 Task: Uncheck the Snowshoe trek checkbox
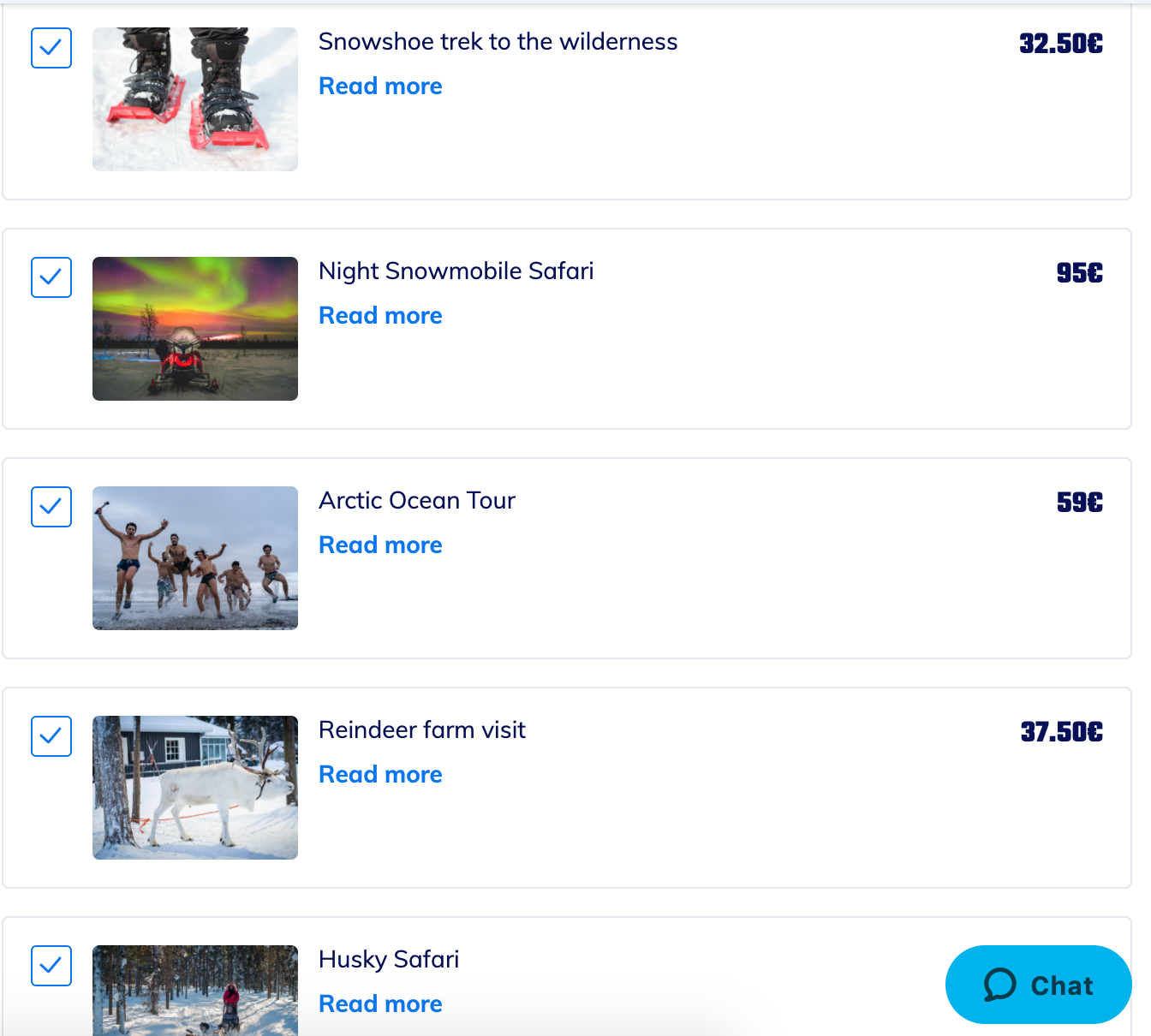tap(51, 48)
